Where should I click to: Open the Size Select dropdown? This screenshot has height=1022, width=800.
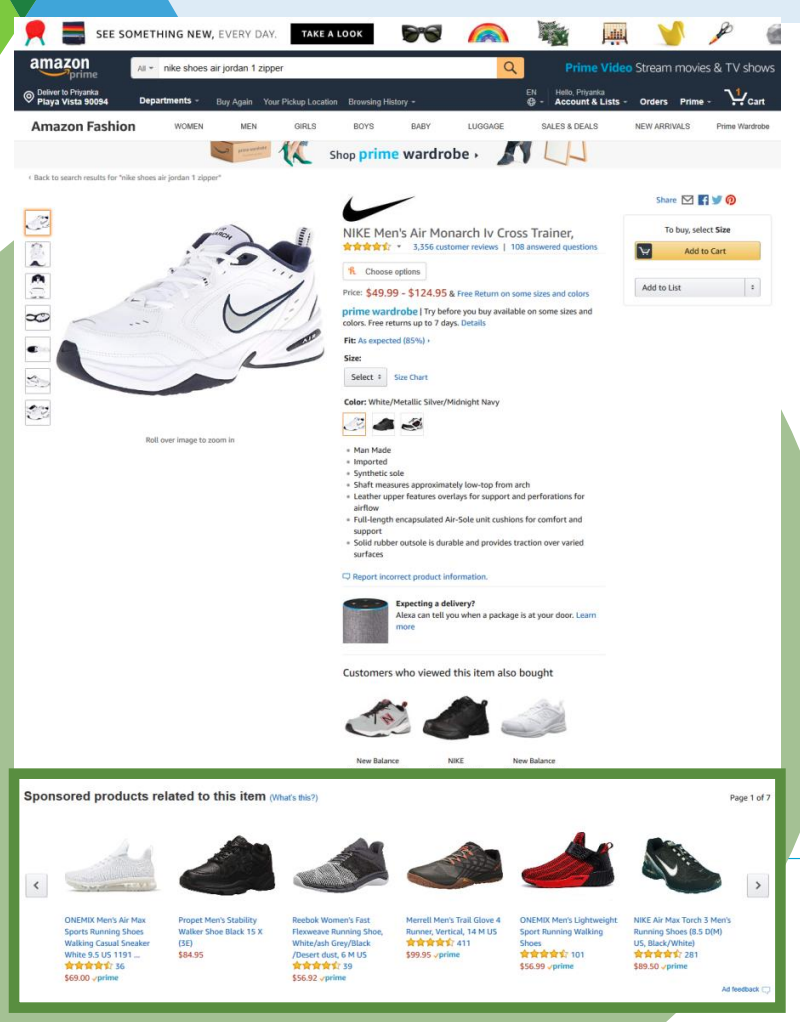(x=365, y=377)
